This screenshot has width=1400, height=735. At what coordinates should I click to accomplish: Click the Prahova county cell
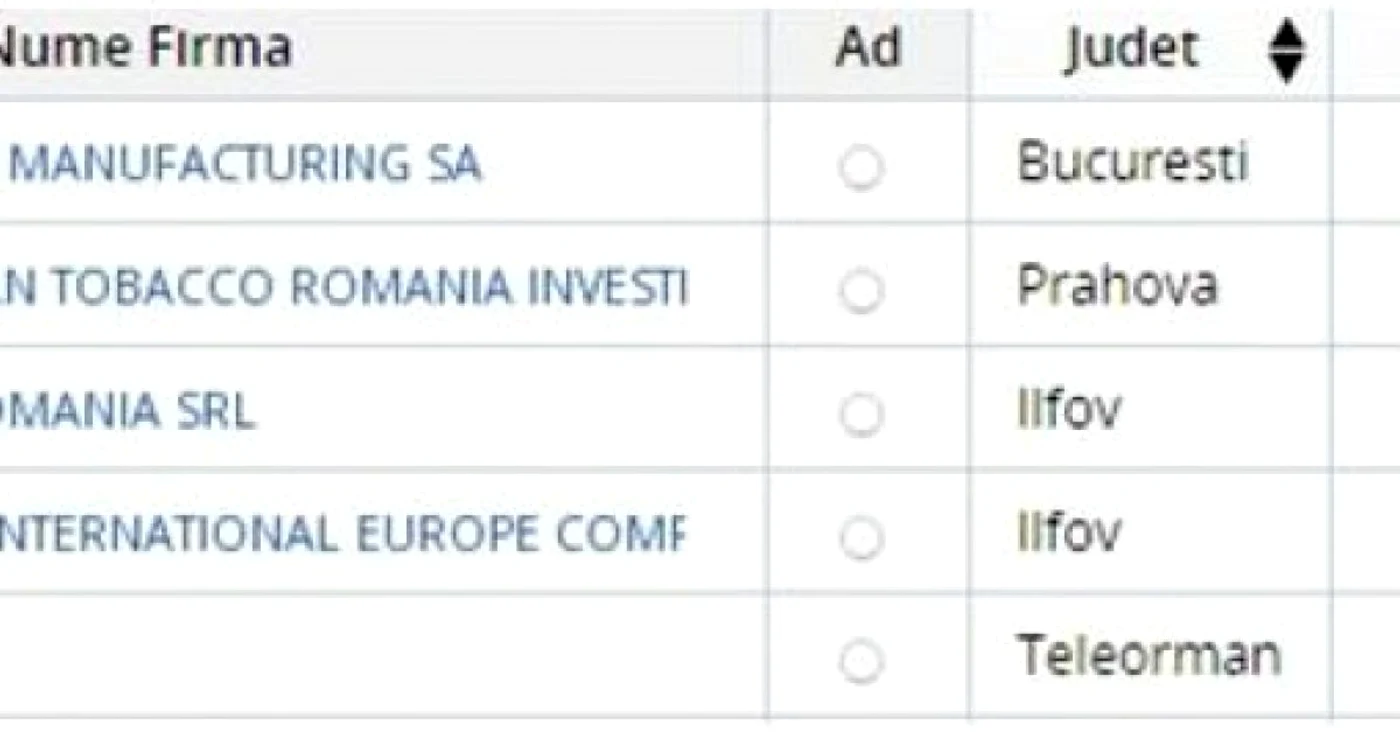pyautogui.click(x=1150, y=285)
